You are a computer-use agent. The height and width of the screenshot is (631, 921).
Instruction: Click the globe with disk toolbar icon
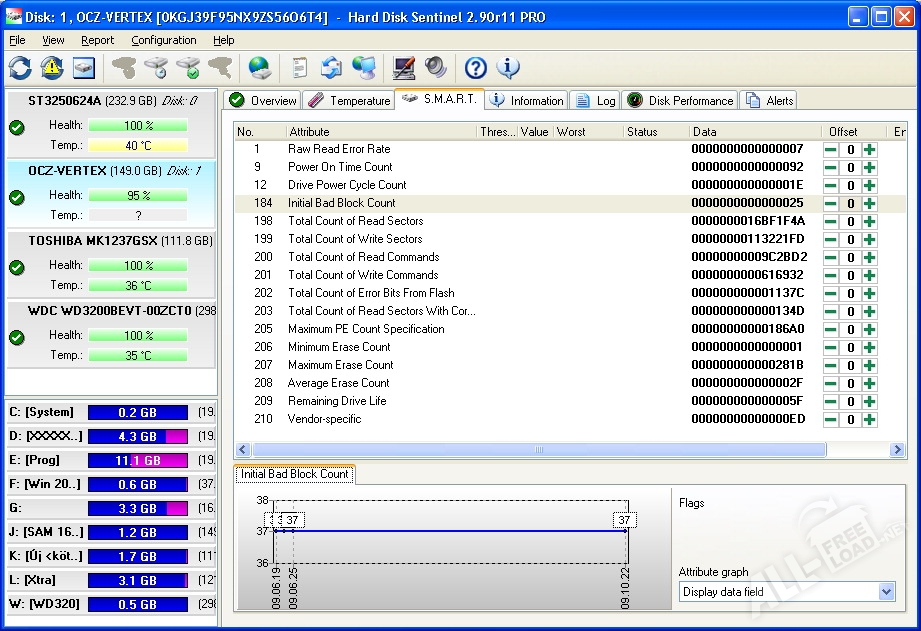tap(259, 68)
